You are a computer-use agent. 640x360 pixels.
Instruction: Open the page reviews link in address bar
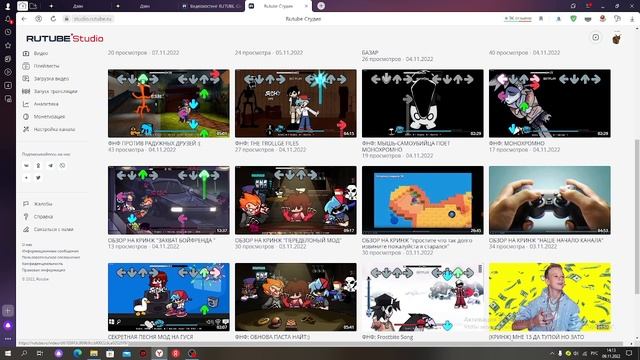click(x=518, y=19)
